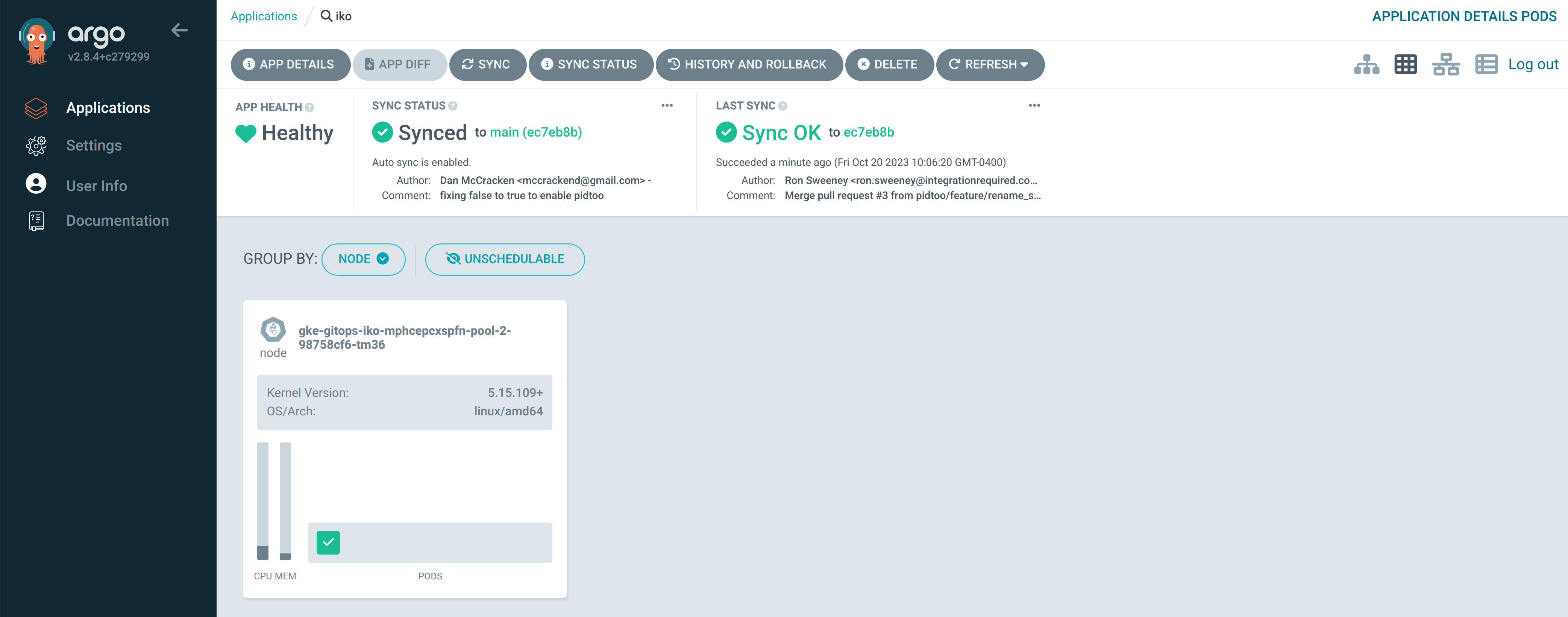The width and height of the screenshot is (1568, 617).
Task: Click the Sync Status help icon
Action: coord(453,106)
